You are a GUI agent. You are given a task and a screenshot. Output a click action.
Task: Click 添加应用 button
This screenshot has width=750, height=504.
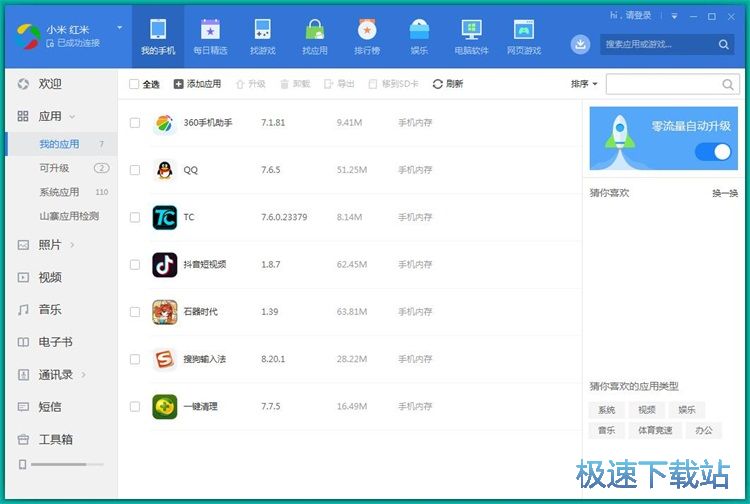197,84
